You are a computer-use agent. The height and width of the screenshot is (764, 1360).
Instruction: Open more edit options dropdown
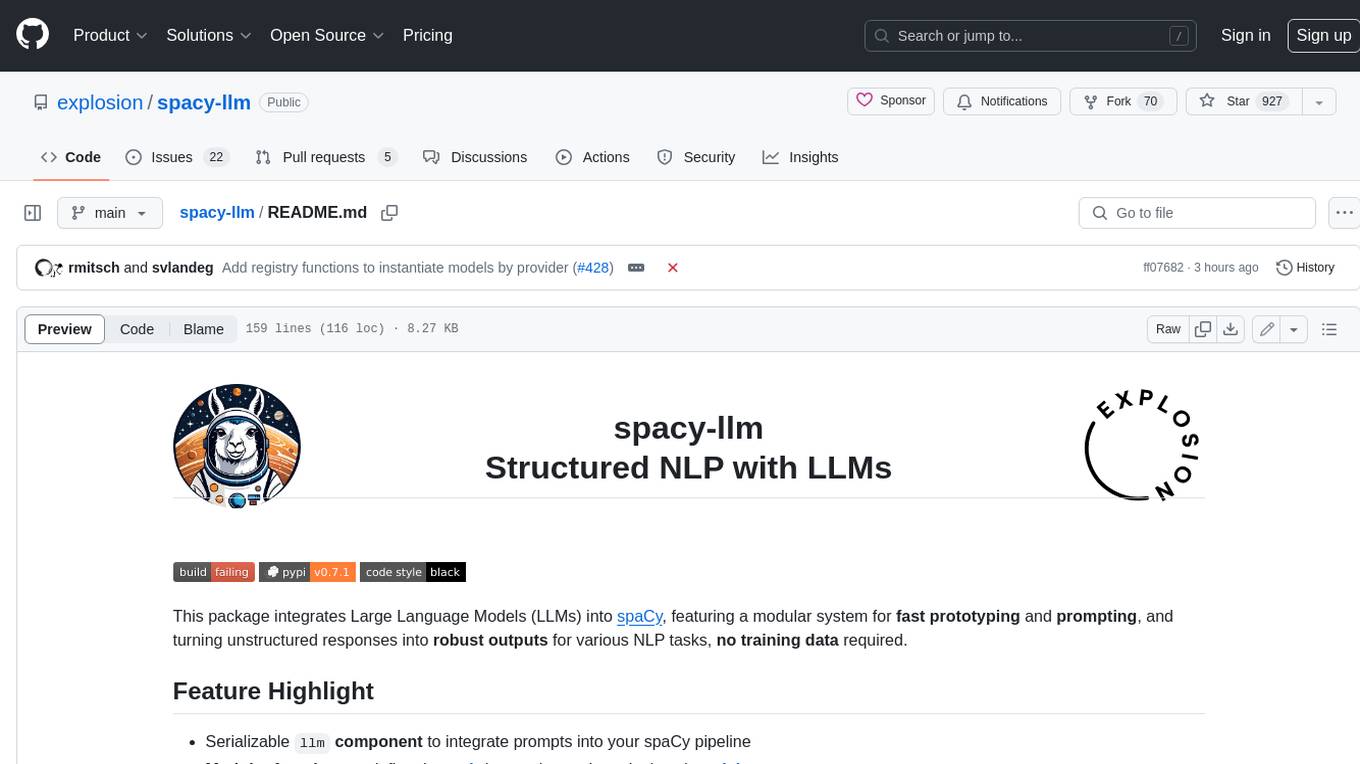[x=1294, y=329]
